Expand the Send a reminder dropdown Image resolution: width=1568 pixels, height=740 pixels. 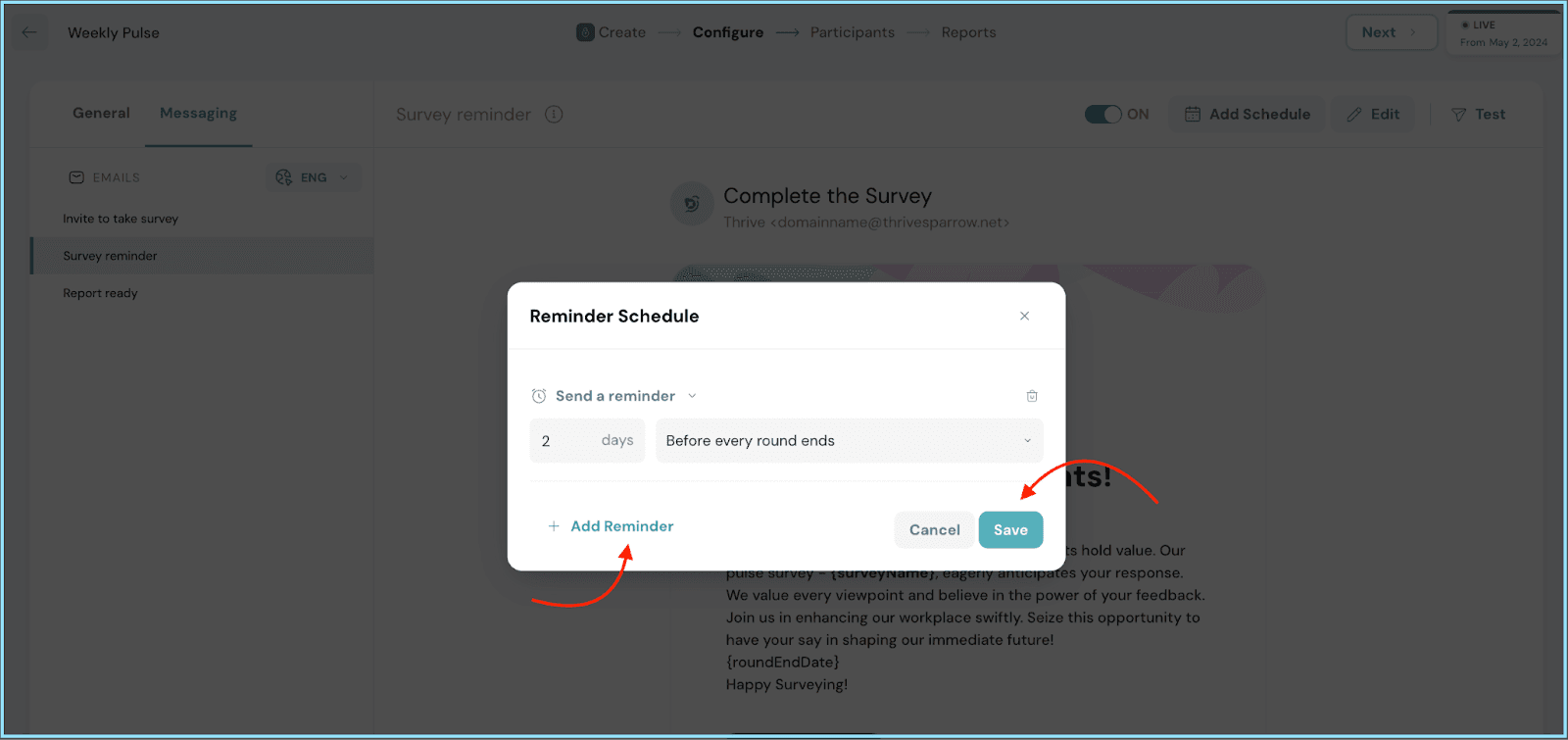tap(692, 396)
